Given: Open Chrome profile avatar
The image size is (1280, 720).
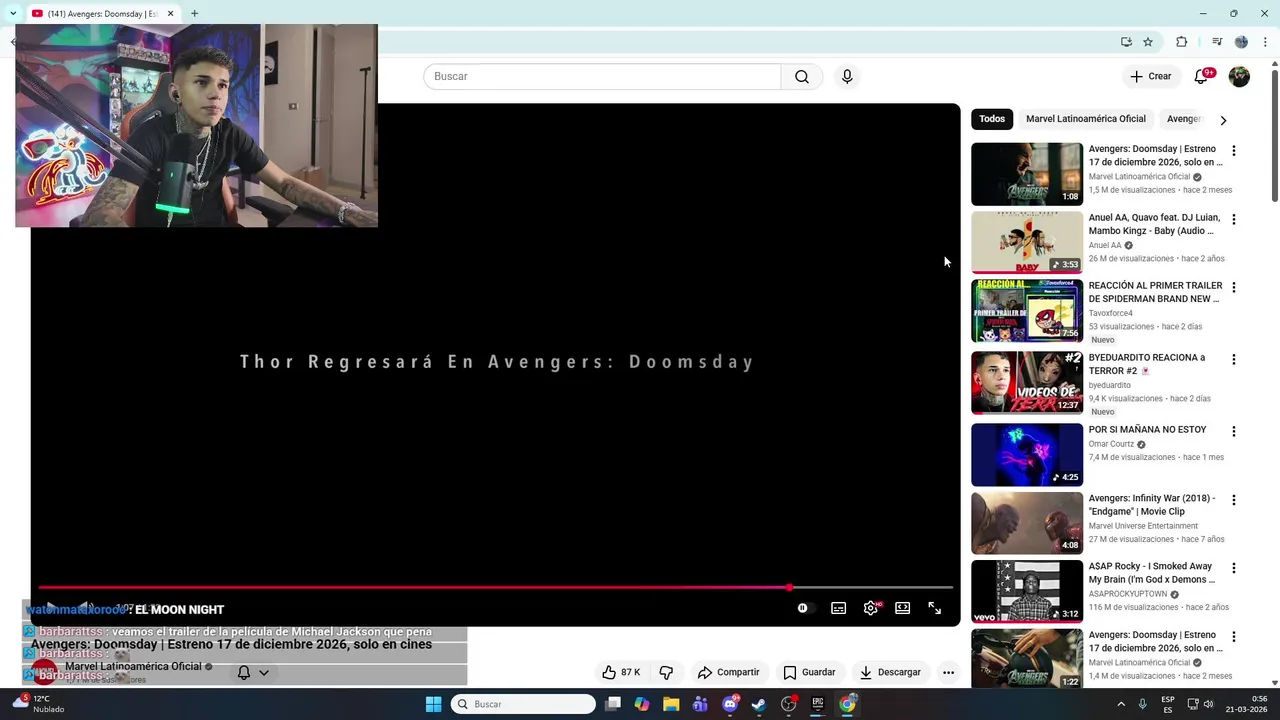Looking at the screenshot, I should point(1241,42).
